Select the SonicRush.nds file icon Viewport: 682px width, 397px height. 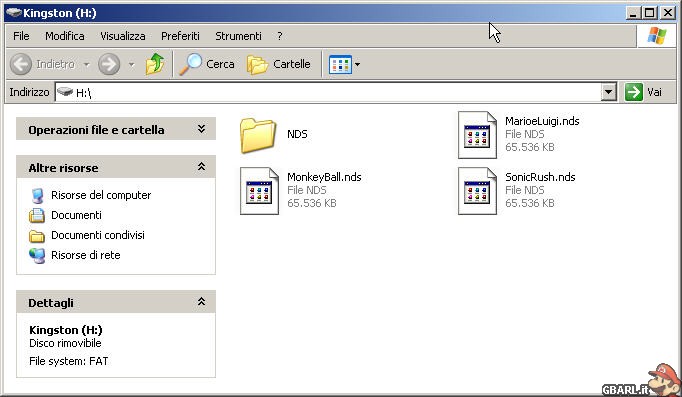[x=477, y=191]
